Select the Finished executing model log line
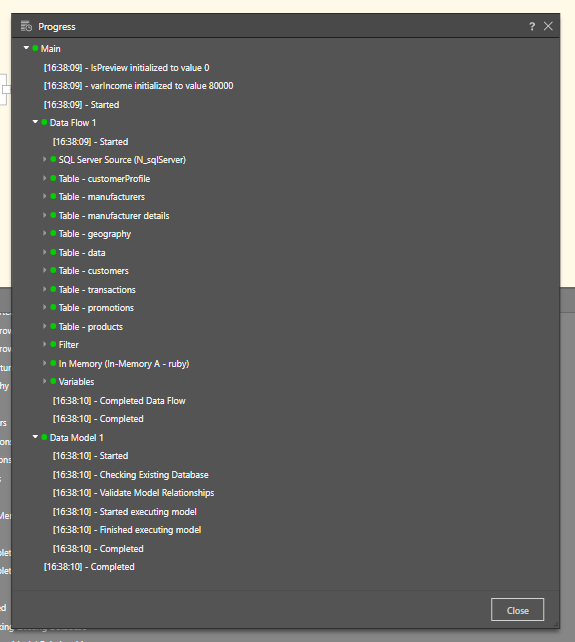The width and height of the screenshot is (575, 642). click(x=127, y=530)
